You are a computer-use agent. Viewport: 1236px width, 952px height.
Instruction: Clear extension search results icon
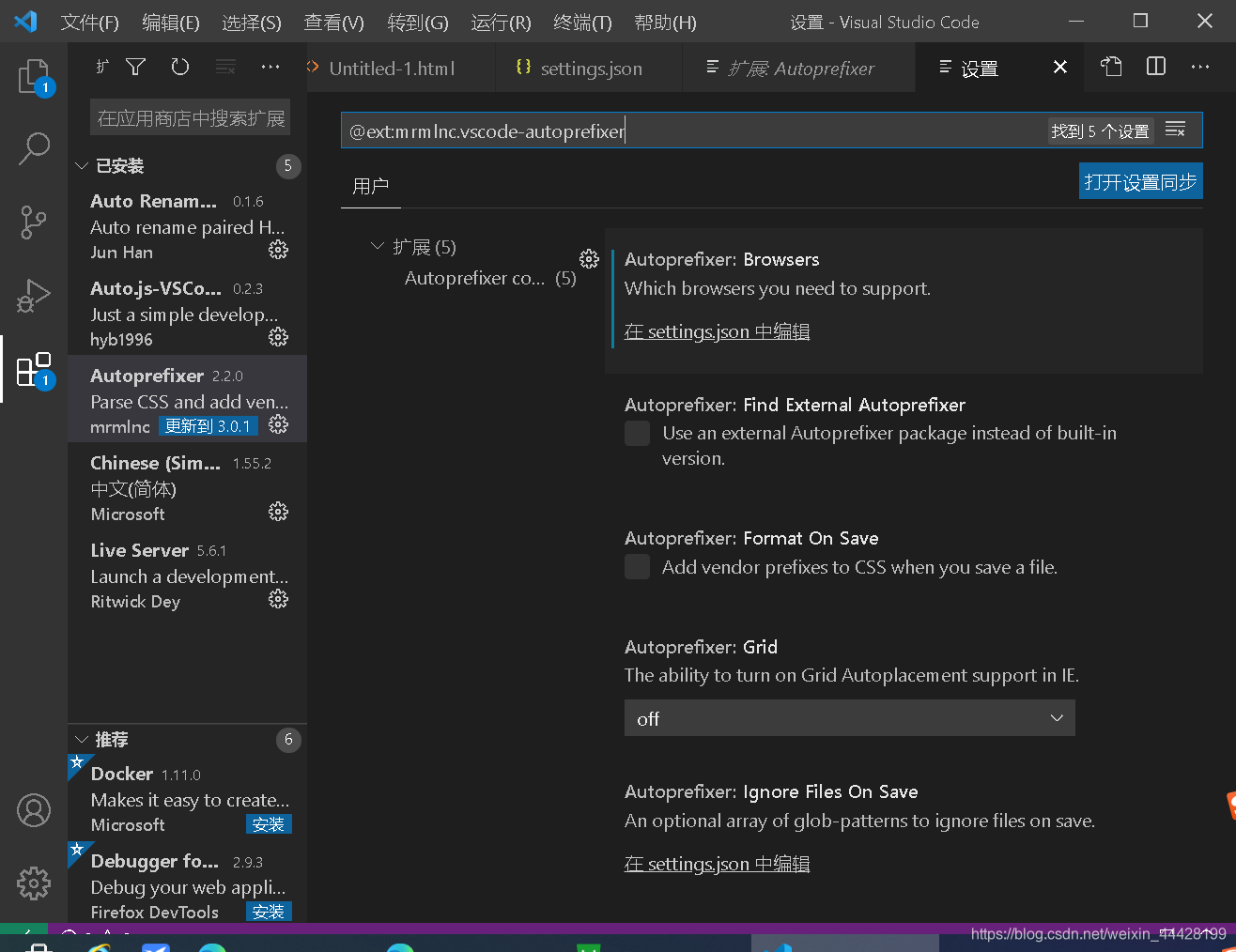click(x=225, y=67)
